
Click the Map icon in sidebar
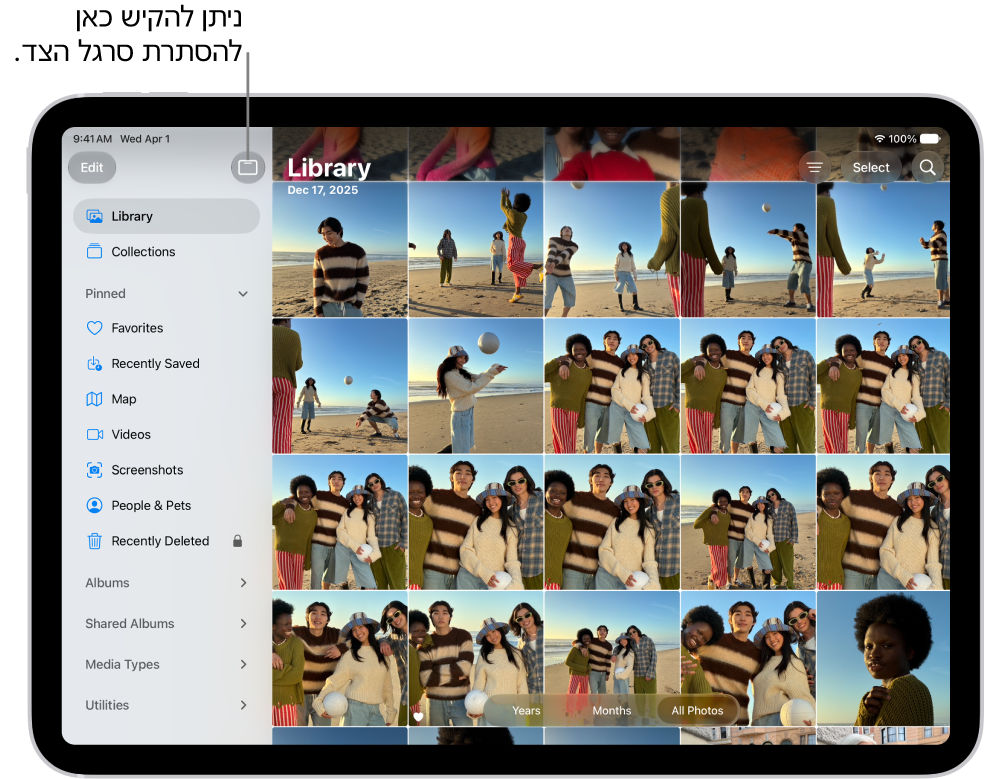coord(94,399)
